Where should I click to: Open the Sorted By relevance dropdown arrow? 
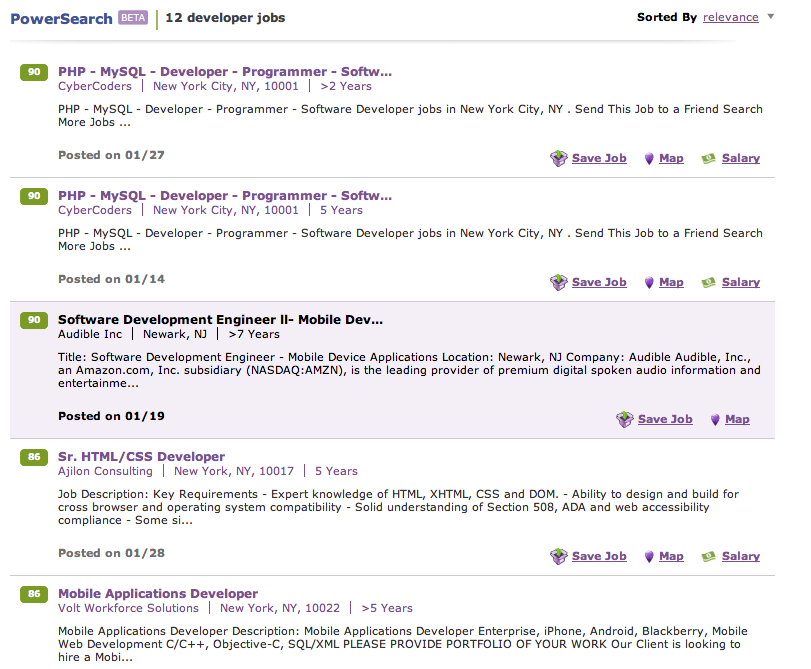[x=770, y=17]
